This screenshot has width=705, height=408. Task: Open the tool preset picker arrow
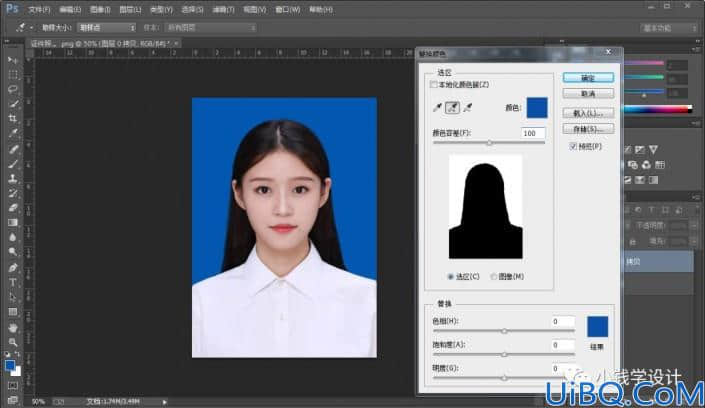click(31, 28)
